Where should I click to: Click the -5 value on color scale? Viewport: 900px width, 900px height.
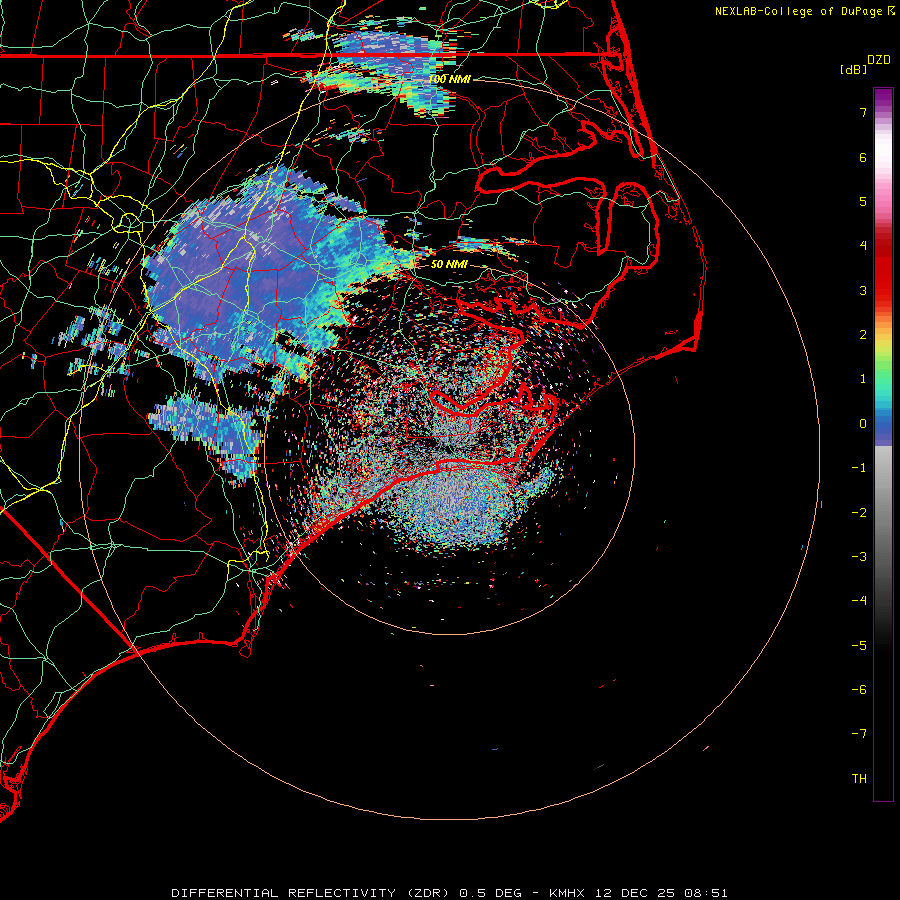pos(859,646)
